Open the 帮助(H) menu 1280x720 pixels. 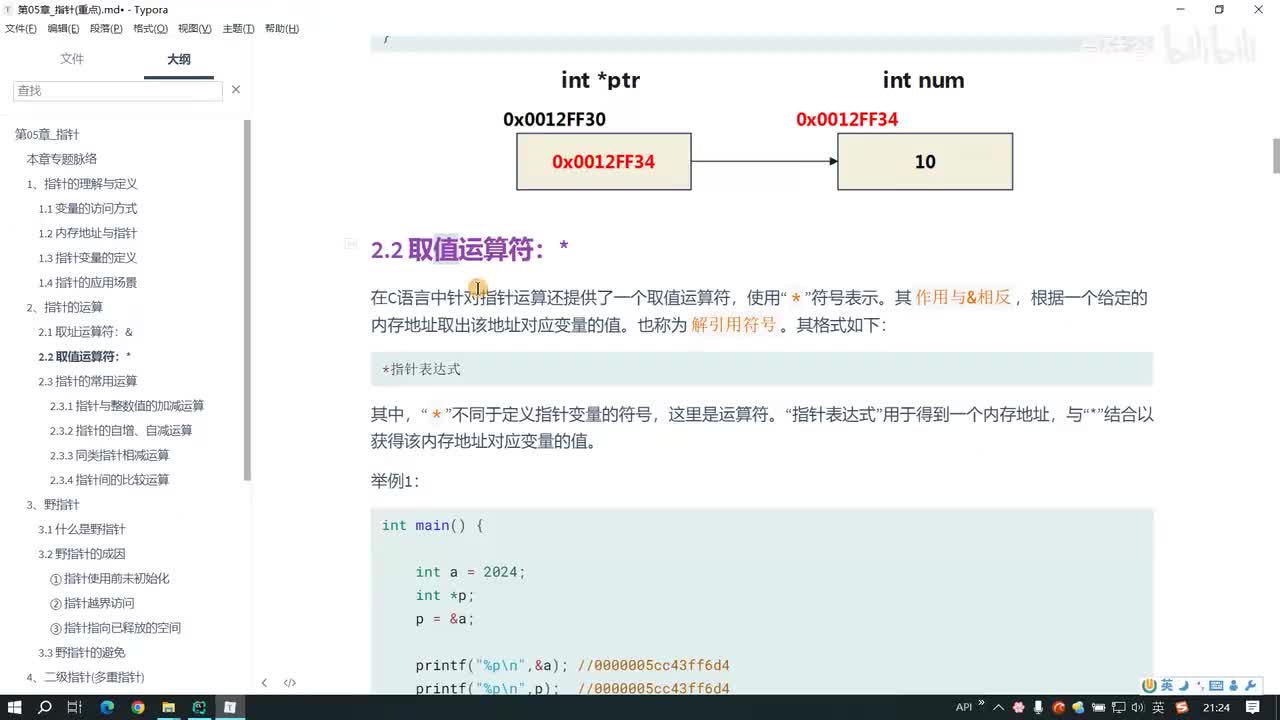click(282, 29)
